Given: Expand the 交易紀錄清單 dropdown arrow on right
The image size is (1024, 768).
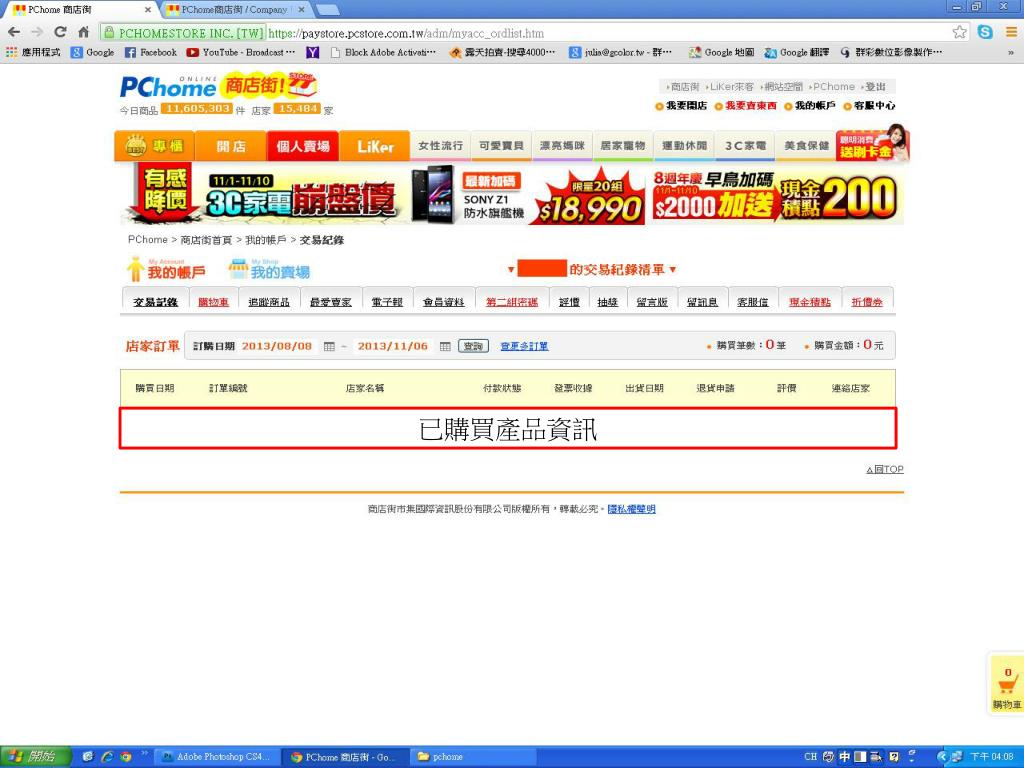Looking at the screenshot, I should tap(673, 270).
